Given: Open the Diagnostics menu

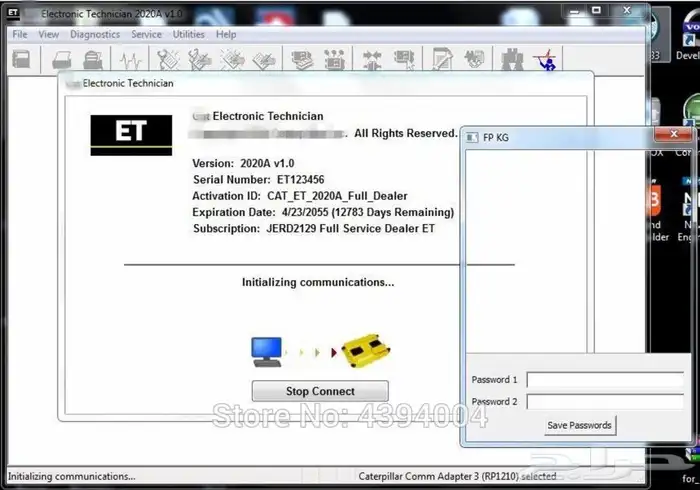Looking at the screenshot, I should (95, 34).
